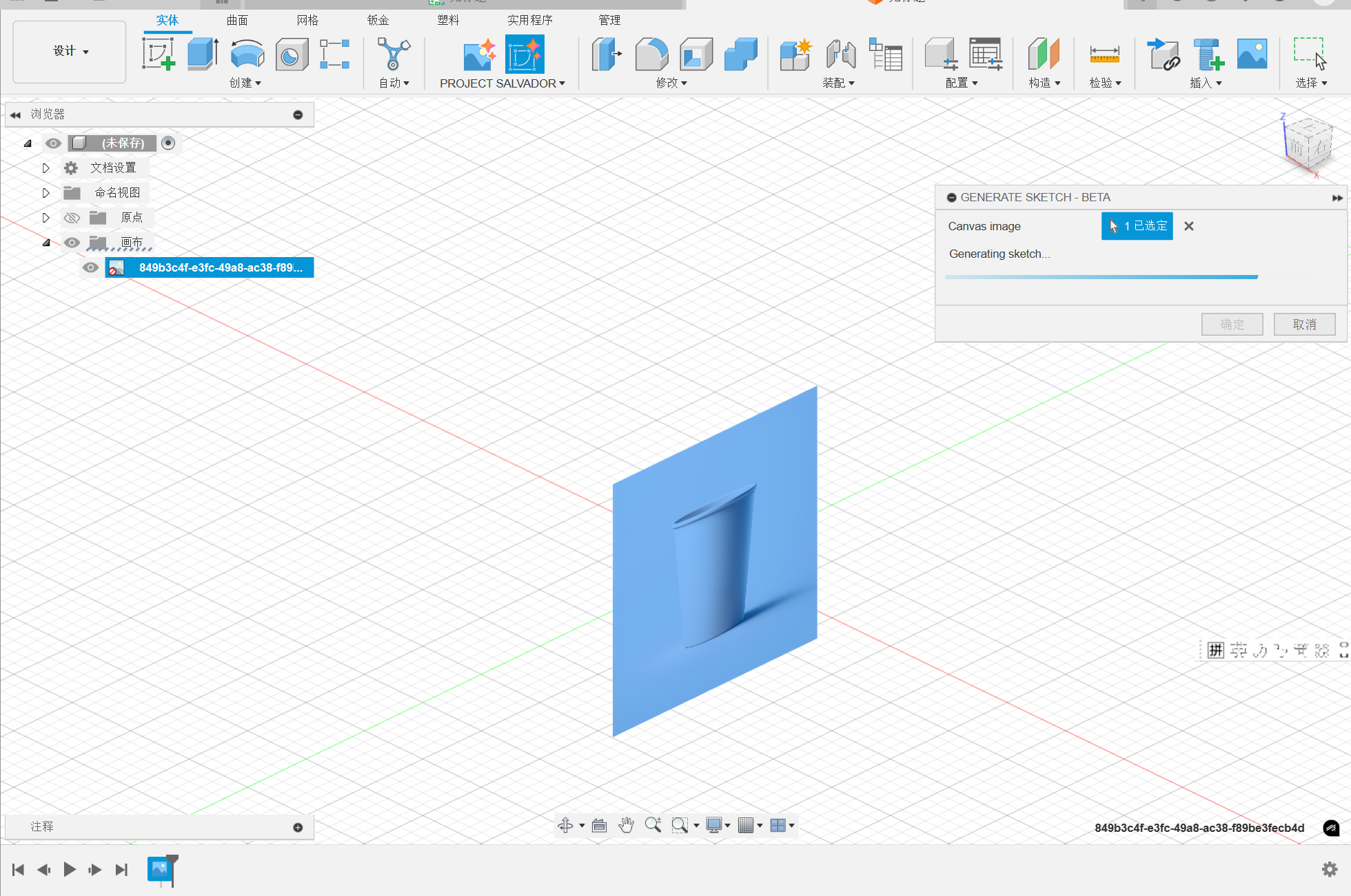Switch to the 网格 tab
This screenshot has height=896, width=1351.
tap(307, 20)
